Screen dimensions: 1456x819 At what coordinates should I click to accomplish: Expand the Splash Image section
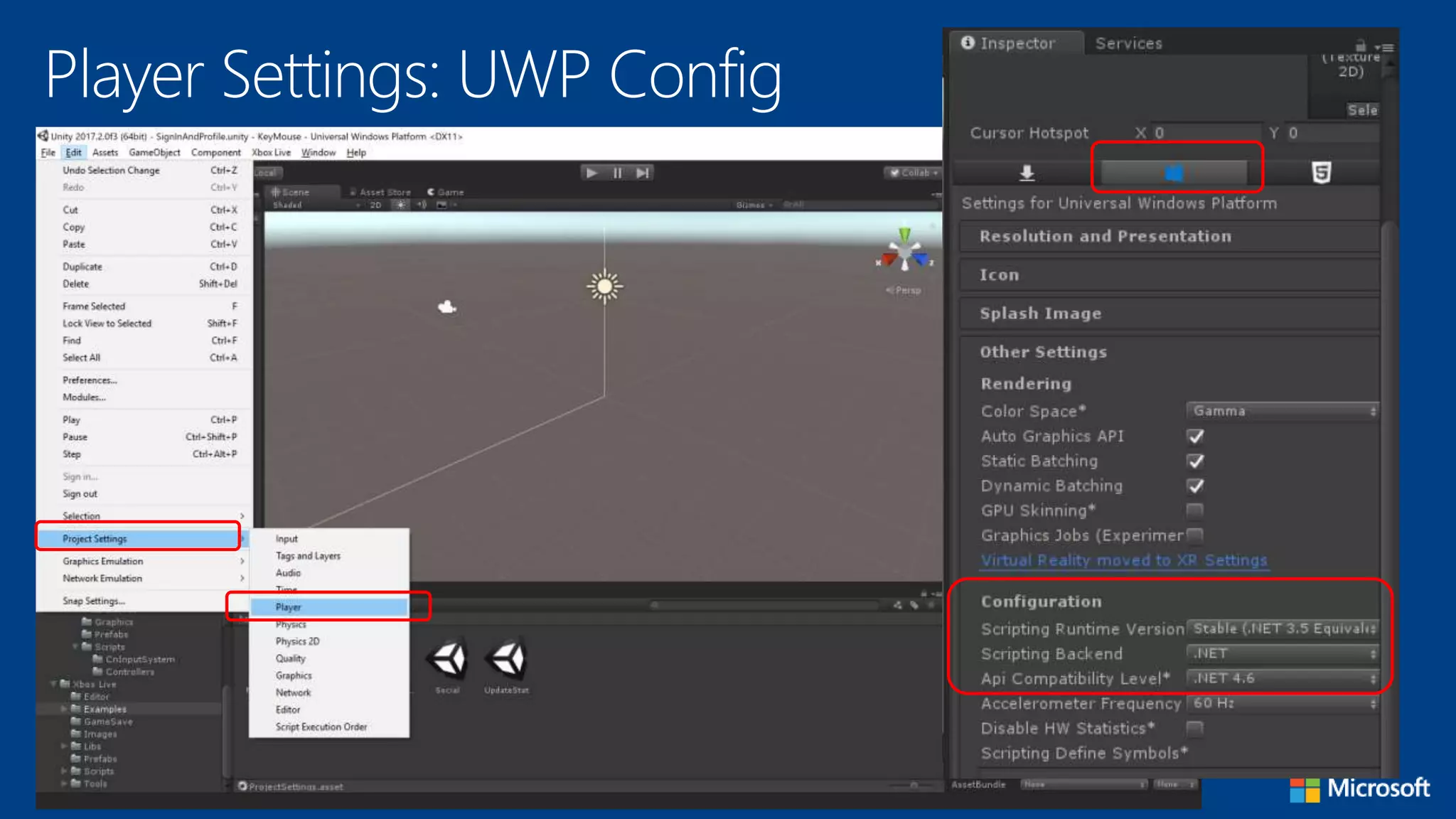(x=1169, y=314)
